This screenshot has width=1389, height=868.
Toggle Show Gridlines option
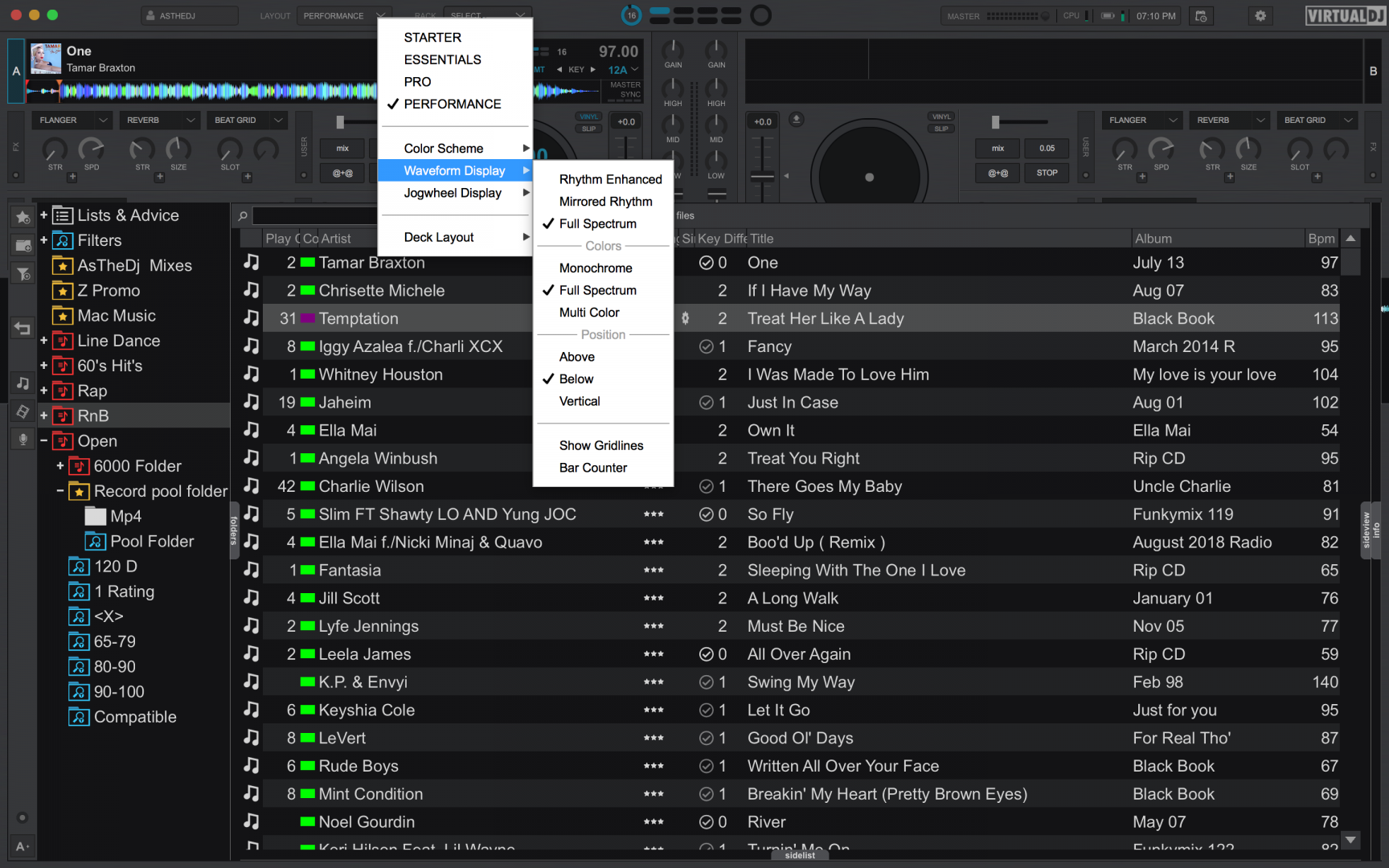pyautogui.click(x=601, y=445)
